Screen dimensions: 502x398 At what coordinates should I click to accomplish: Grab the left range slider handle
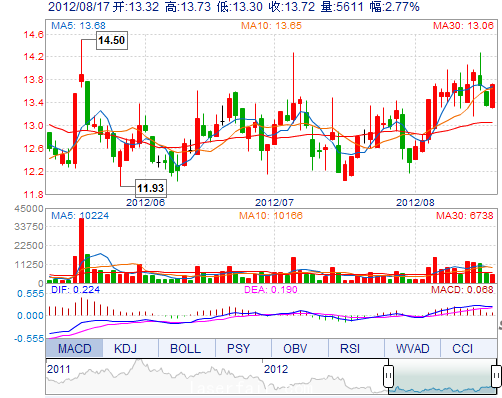(x=388, y=376)
